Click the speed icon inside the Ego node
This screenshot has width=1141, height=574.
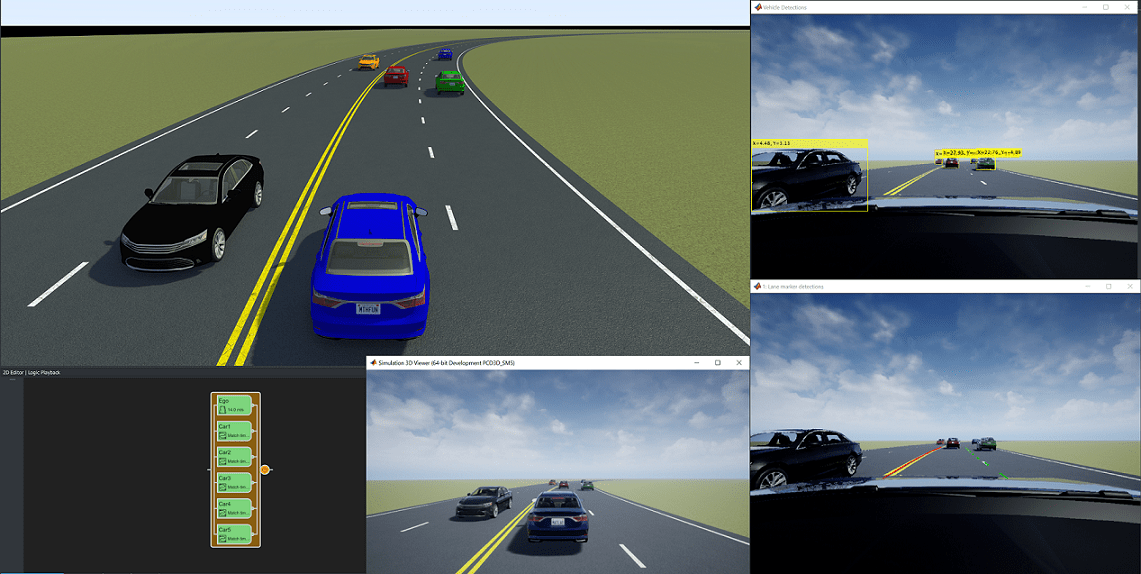223,410
